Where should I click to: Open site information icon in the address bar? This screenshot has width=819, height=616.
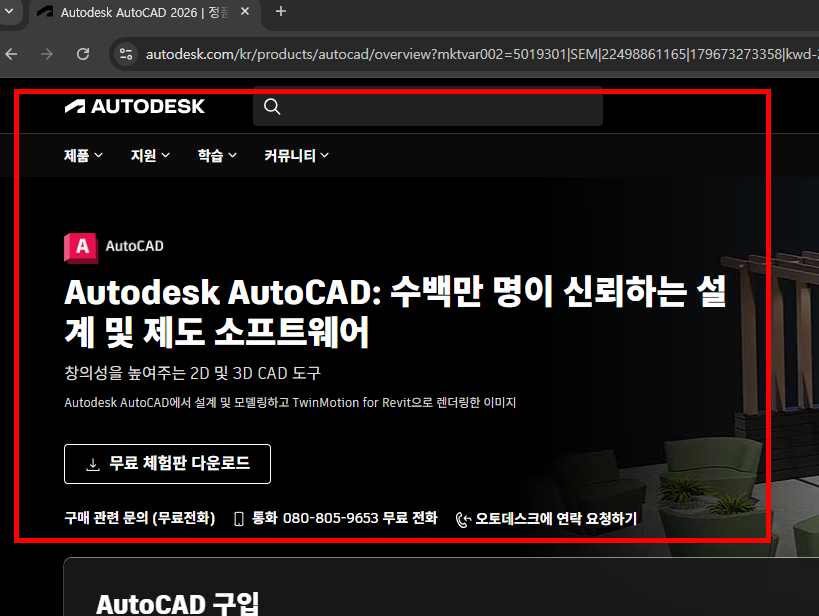[125, 54]
